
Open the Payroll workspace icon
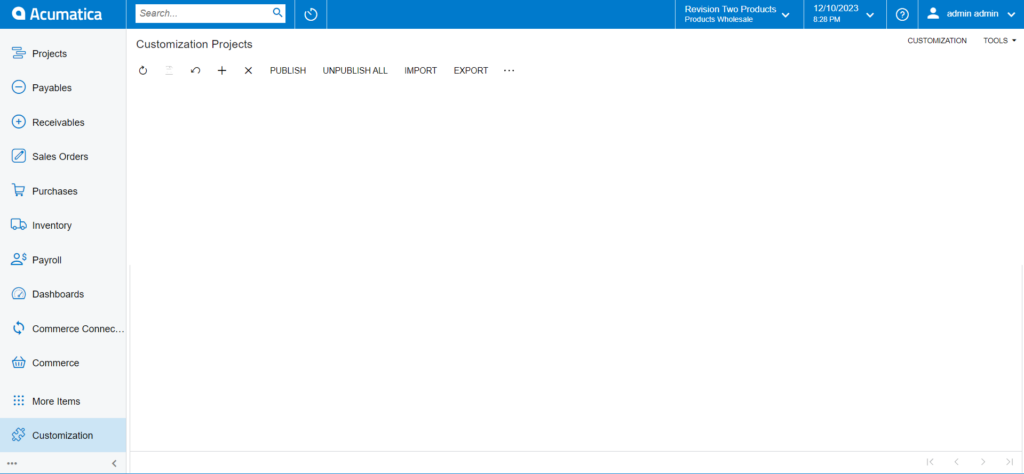pyautogui.click(x=18, y=260)
